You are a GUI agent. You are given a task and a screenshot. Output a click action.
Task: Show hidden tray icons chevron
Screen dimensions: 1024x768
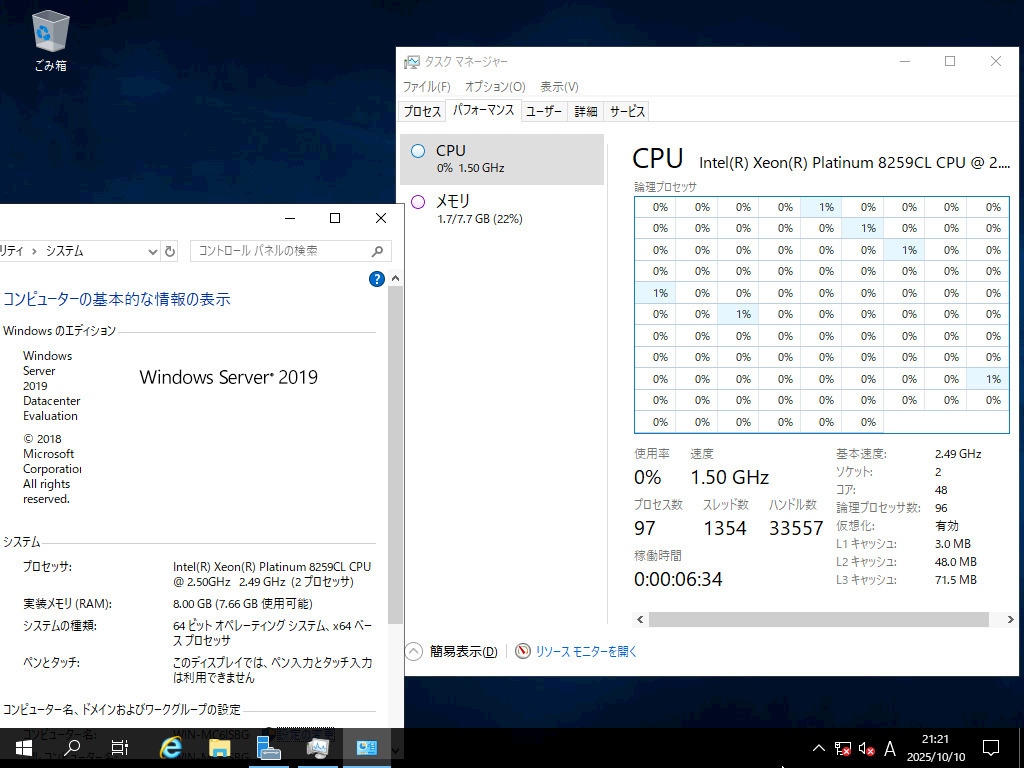[818, 748]
